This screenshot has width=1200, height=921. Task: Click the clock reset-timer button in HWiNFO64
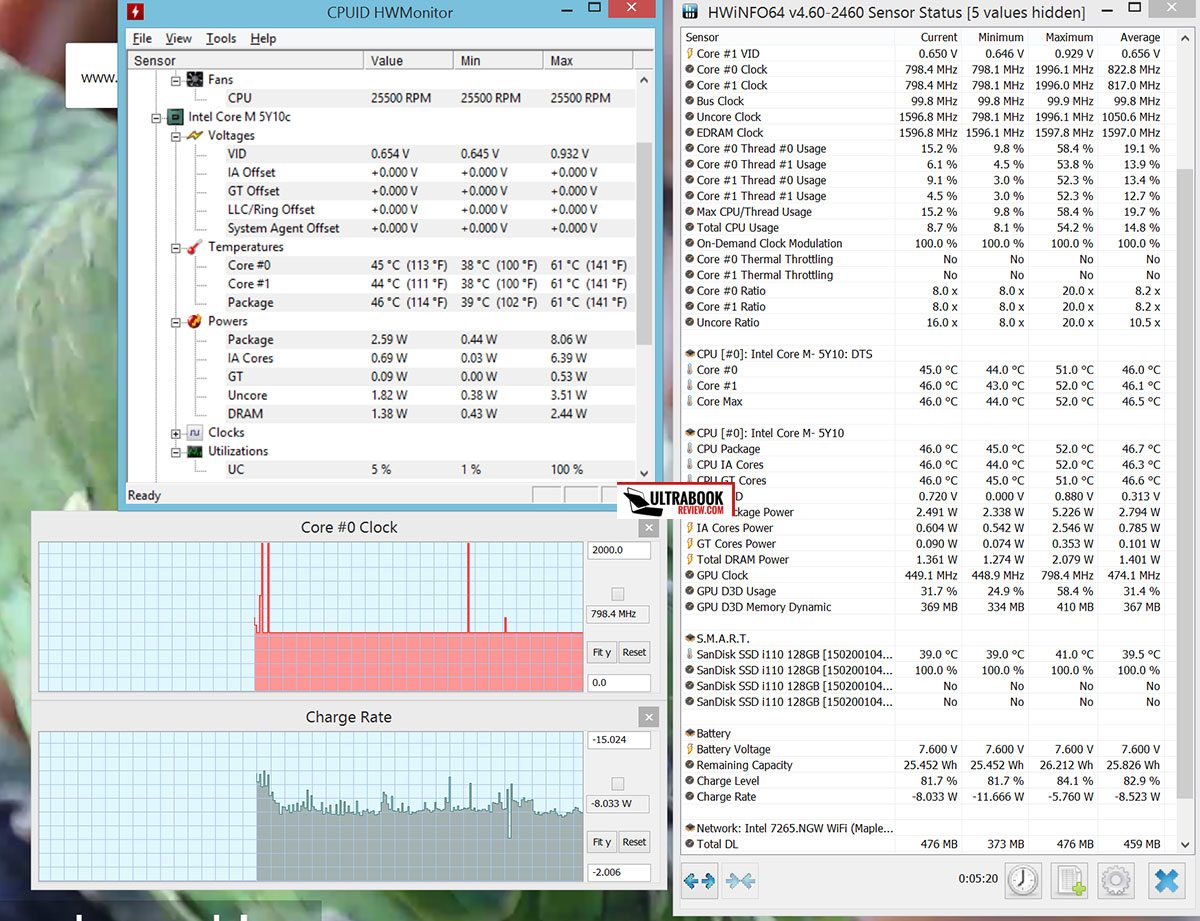[x=1022, y=881]
